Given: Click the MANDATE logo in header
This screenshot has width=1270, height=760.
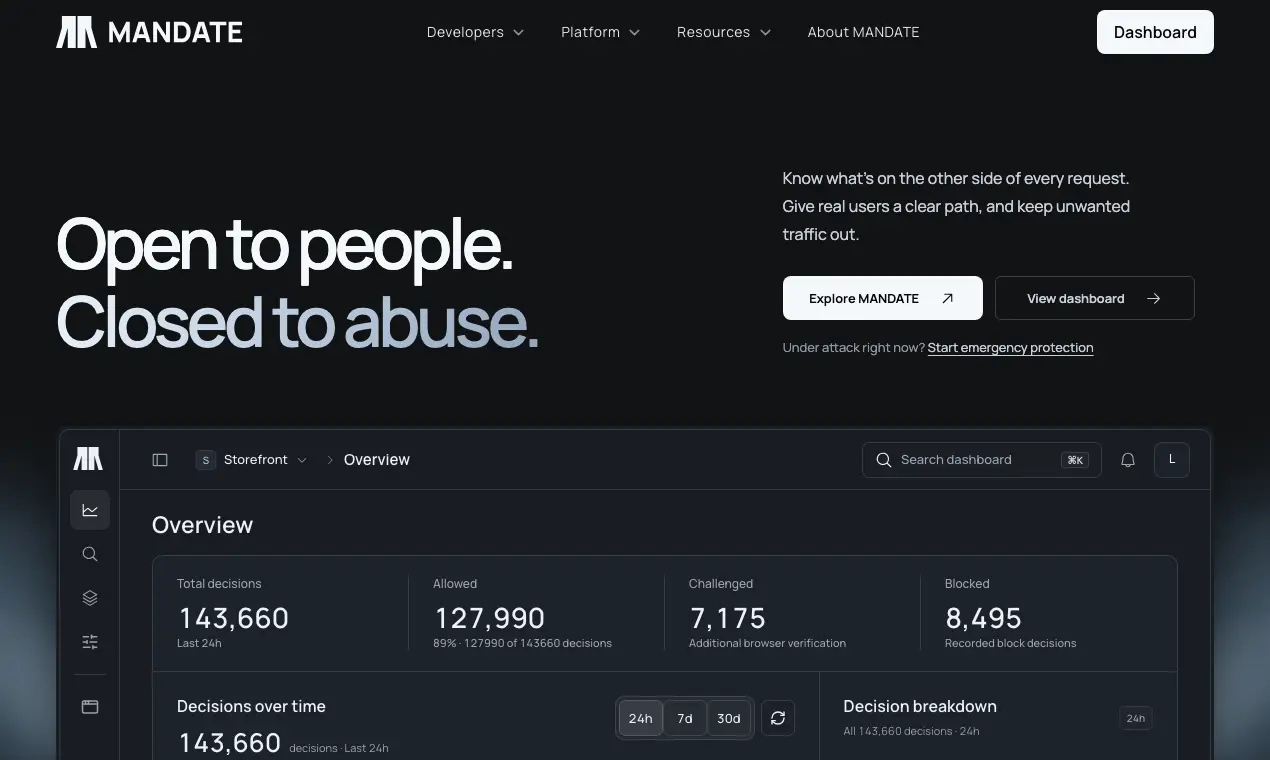Looking at the screenshot, I should [149, 32].
